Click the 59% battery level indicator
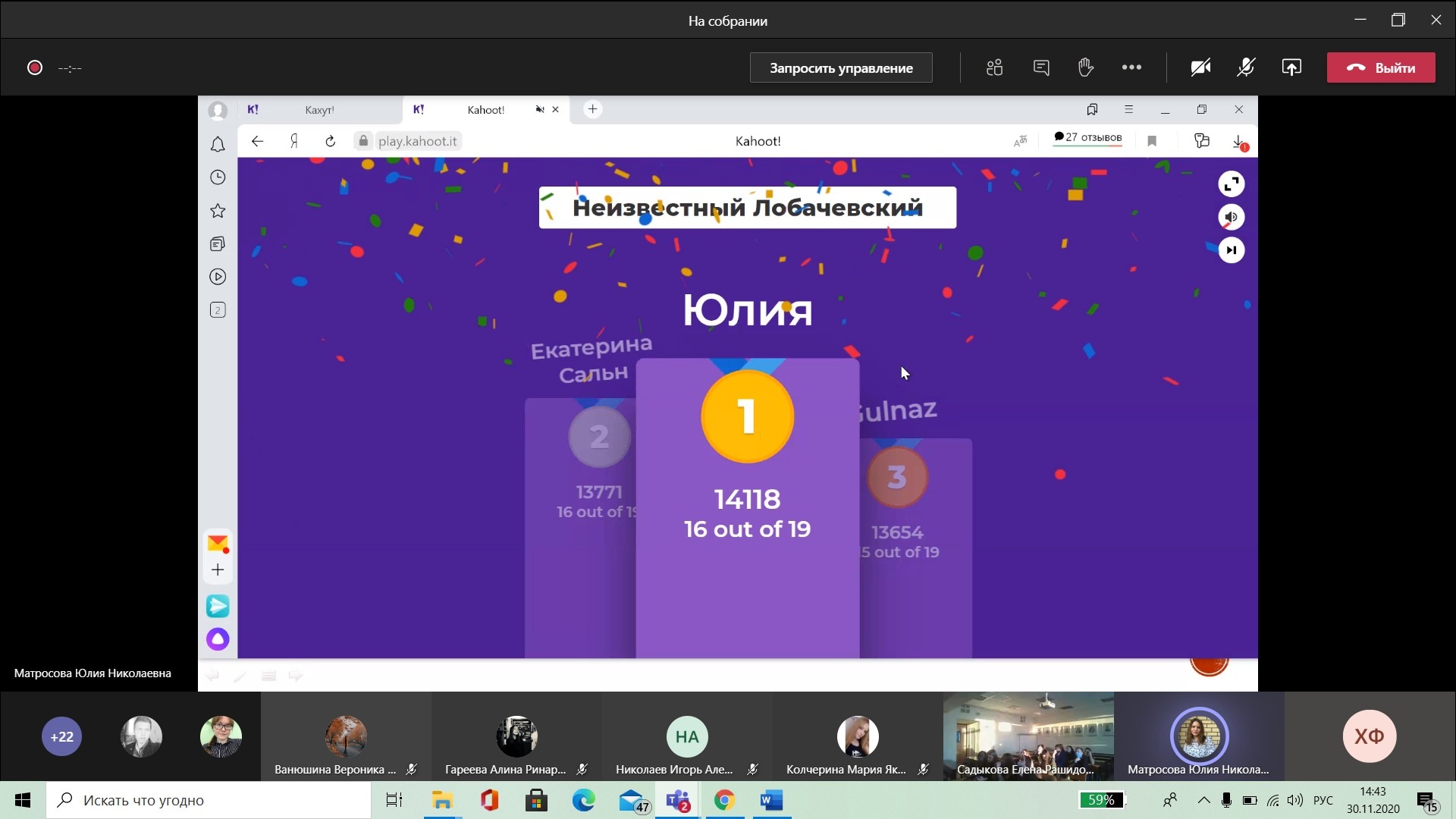Screen dimensions: 1456x819 [1102, 800]
